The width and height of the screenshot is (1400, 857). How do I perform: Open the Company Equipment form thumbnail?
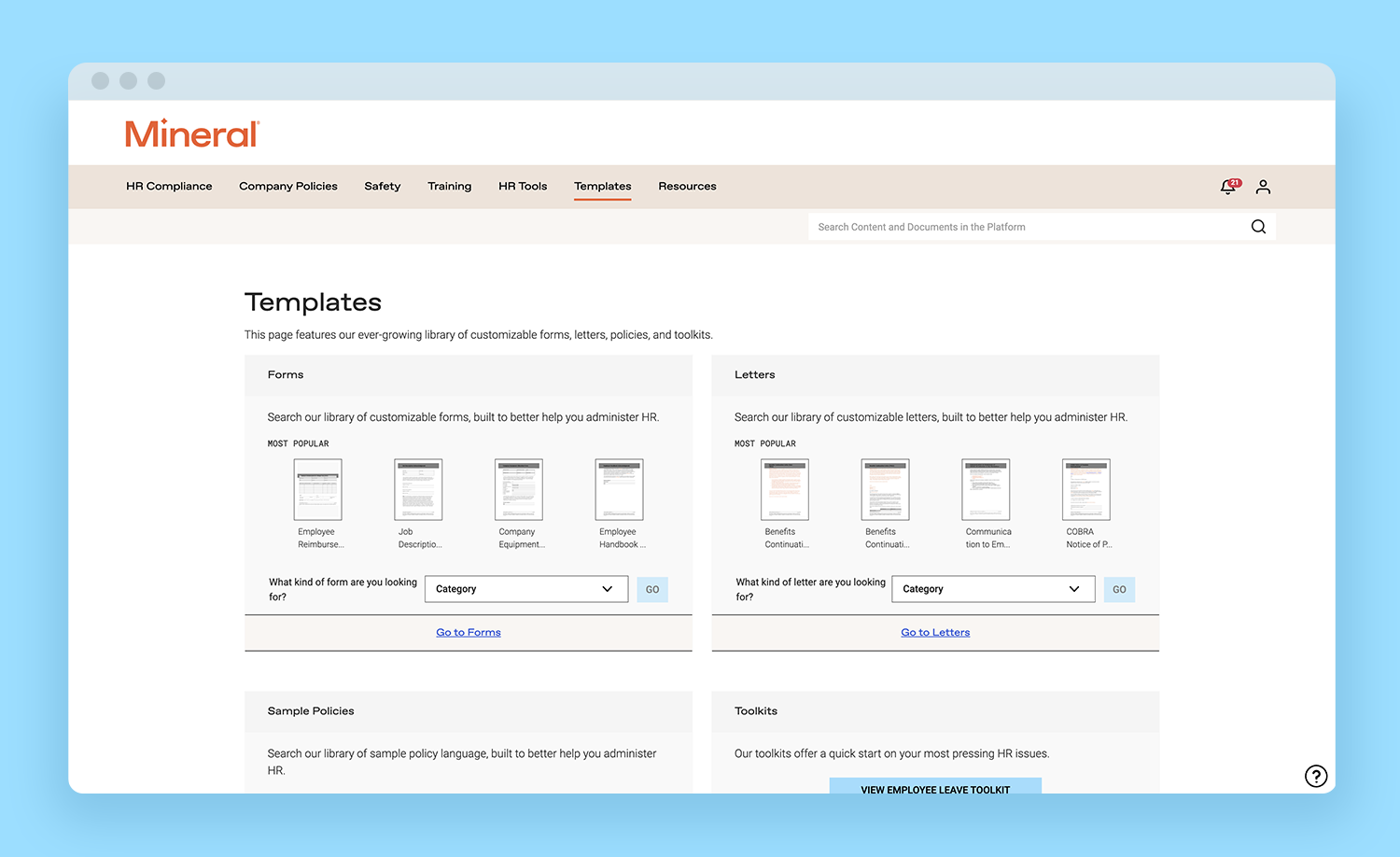[x=519, y=490]
